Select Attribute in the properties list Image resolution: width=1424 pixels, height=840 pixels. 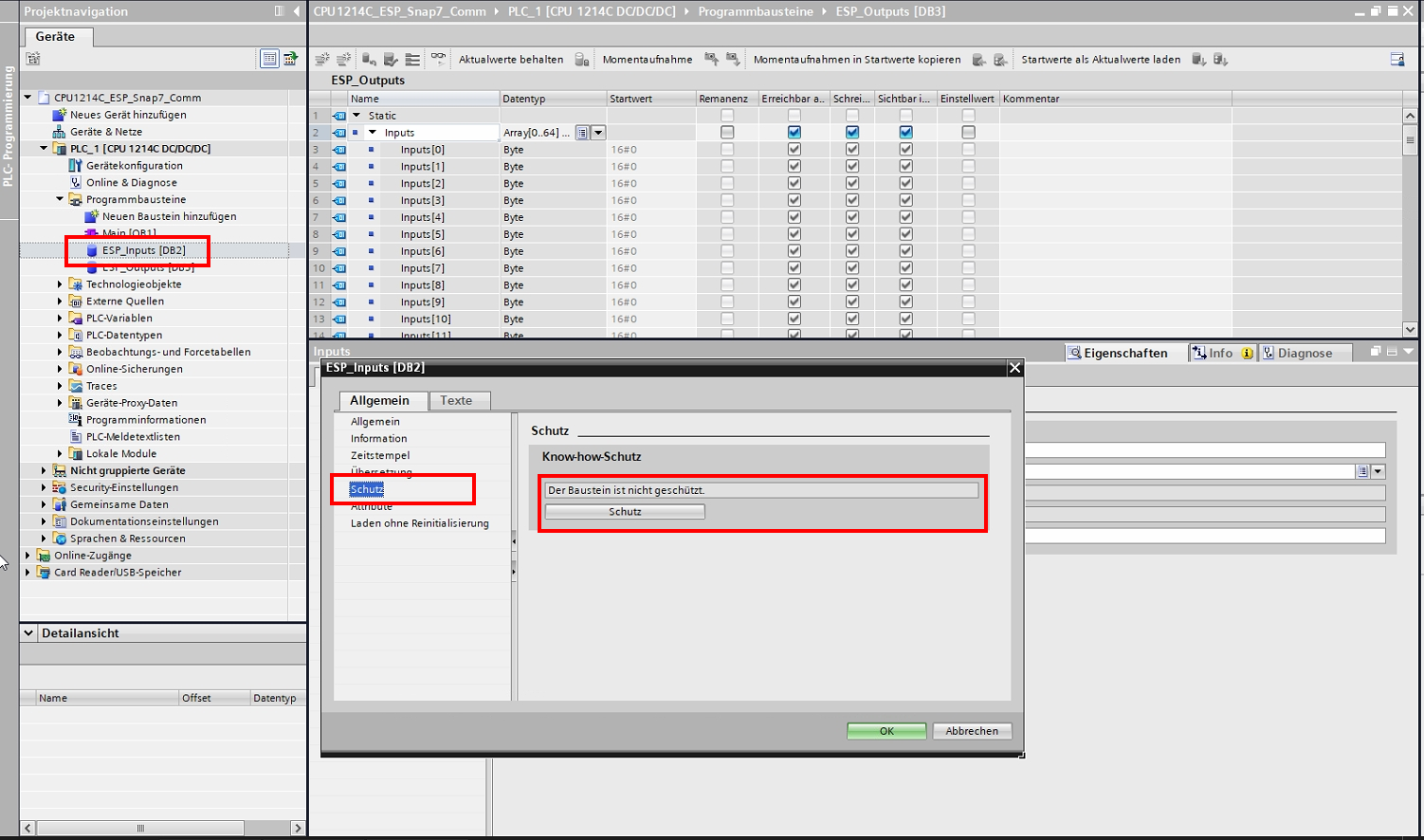(x=372, y=506)
